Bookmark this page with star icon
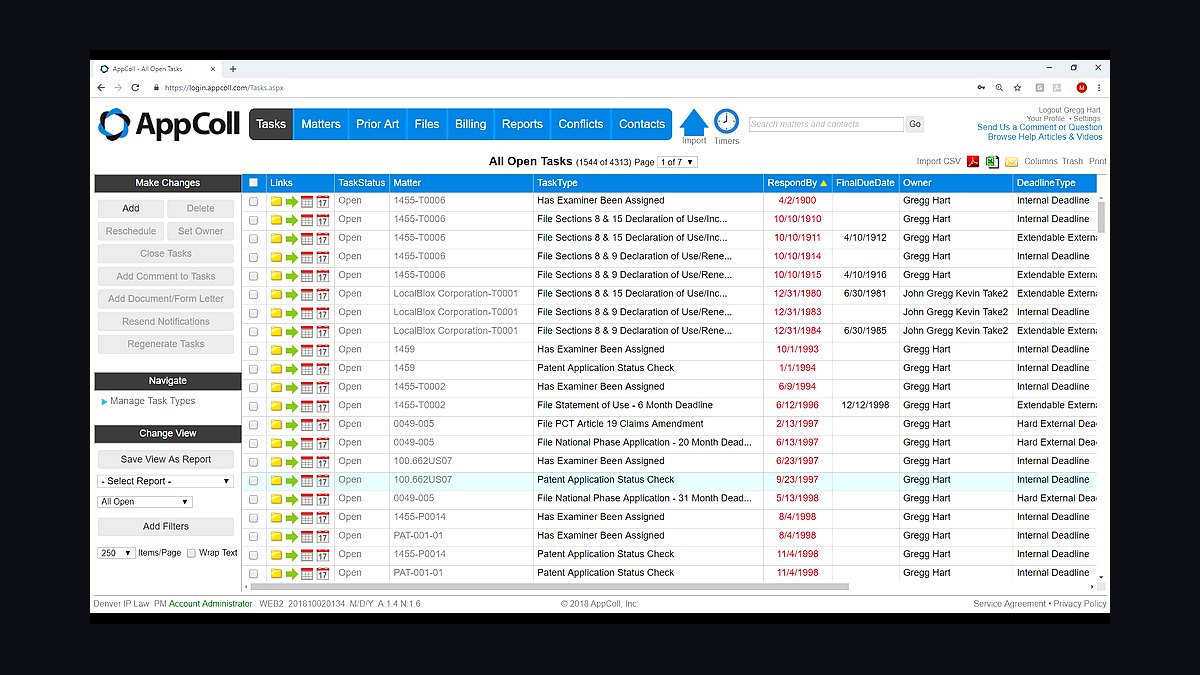Screen dimensions: 1200x675 [1017, 88]
